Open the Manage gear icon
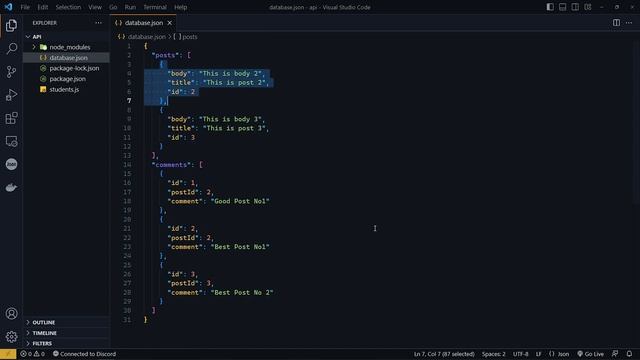Viewport: 640px width, 360px height. coord(11,337)
